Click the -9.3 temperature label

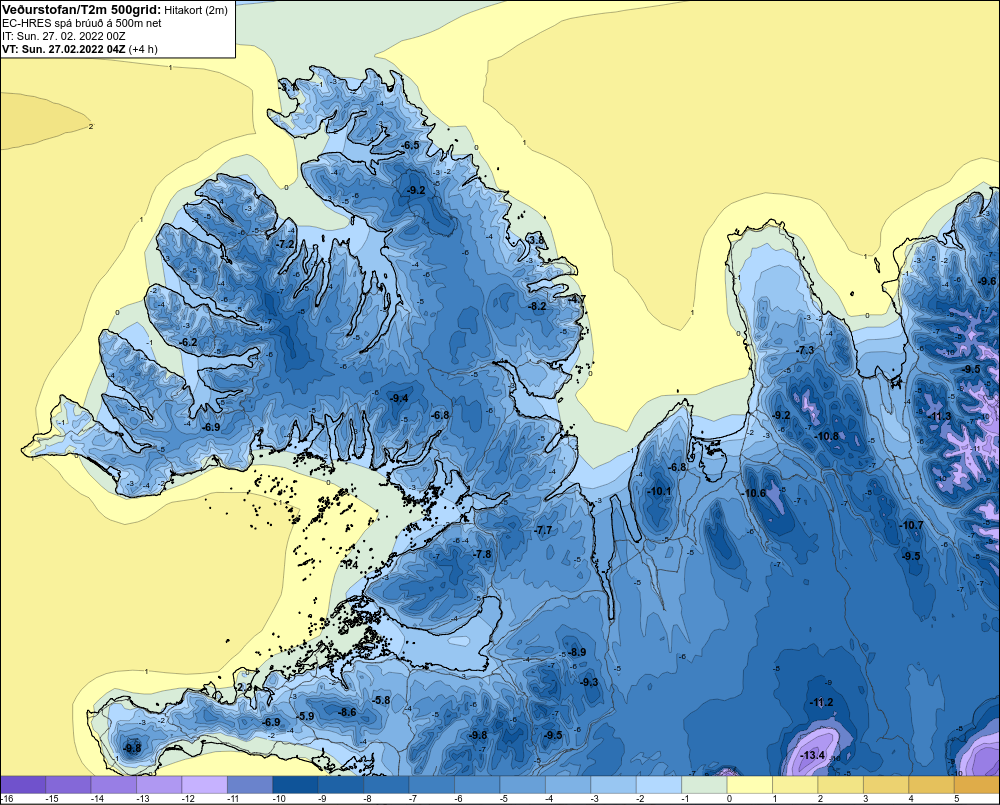click(x=589, y=682)
